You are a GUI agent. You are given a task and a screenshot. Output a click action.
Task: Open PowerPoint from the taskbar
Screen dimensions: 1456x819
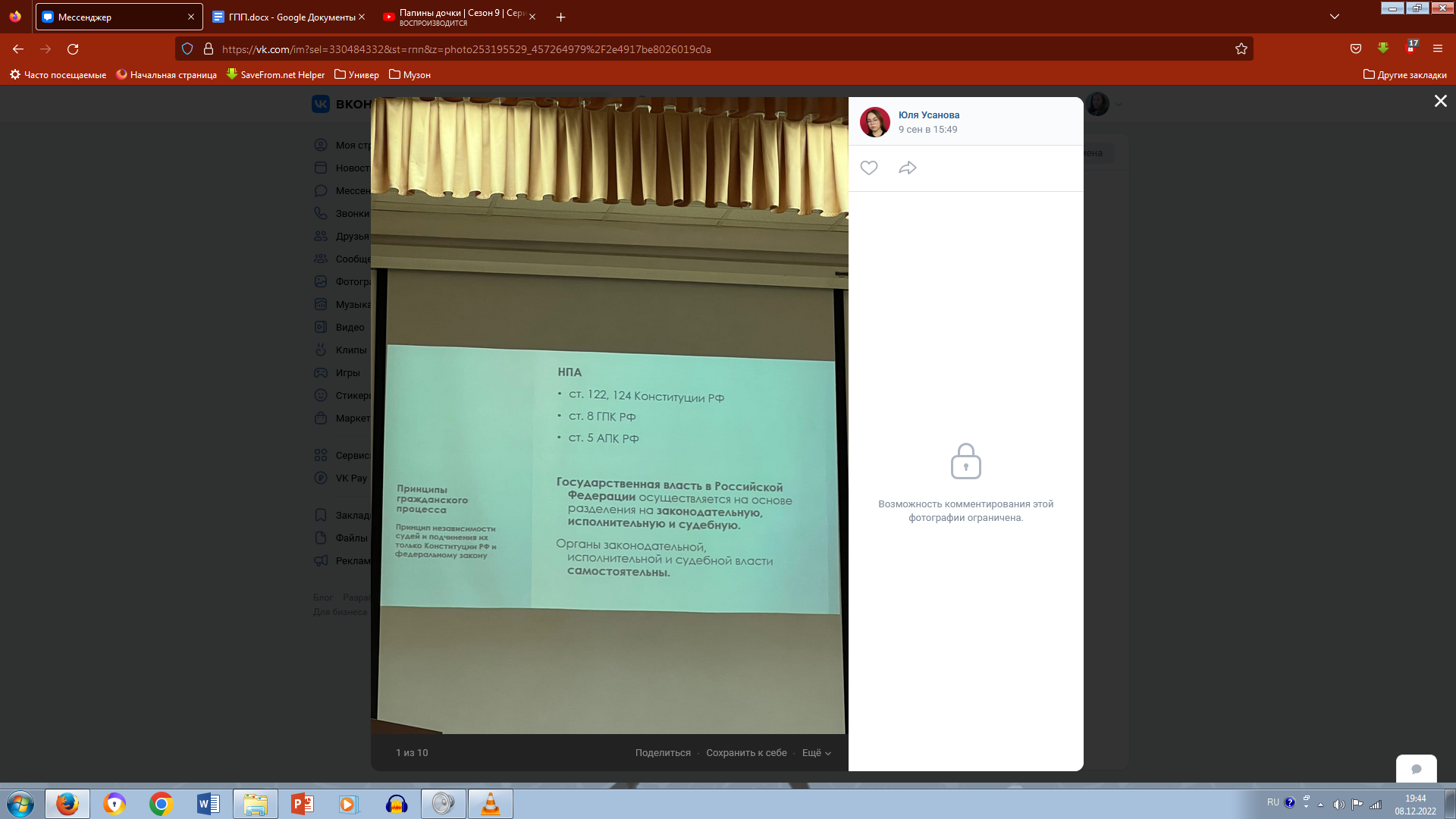tap(303, 804)
